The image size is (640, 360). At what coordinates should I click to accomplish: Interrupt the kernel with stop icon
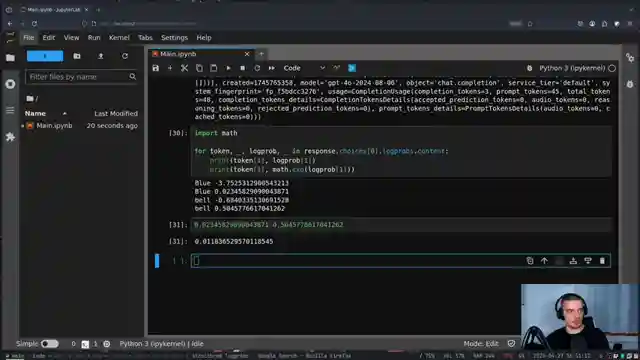[242, 68]
